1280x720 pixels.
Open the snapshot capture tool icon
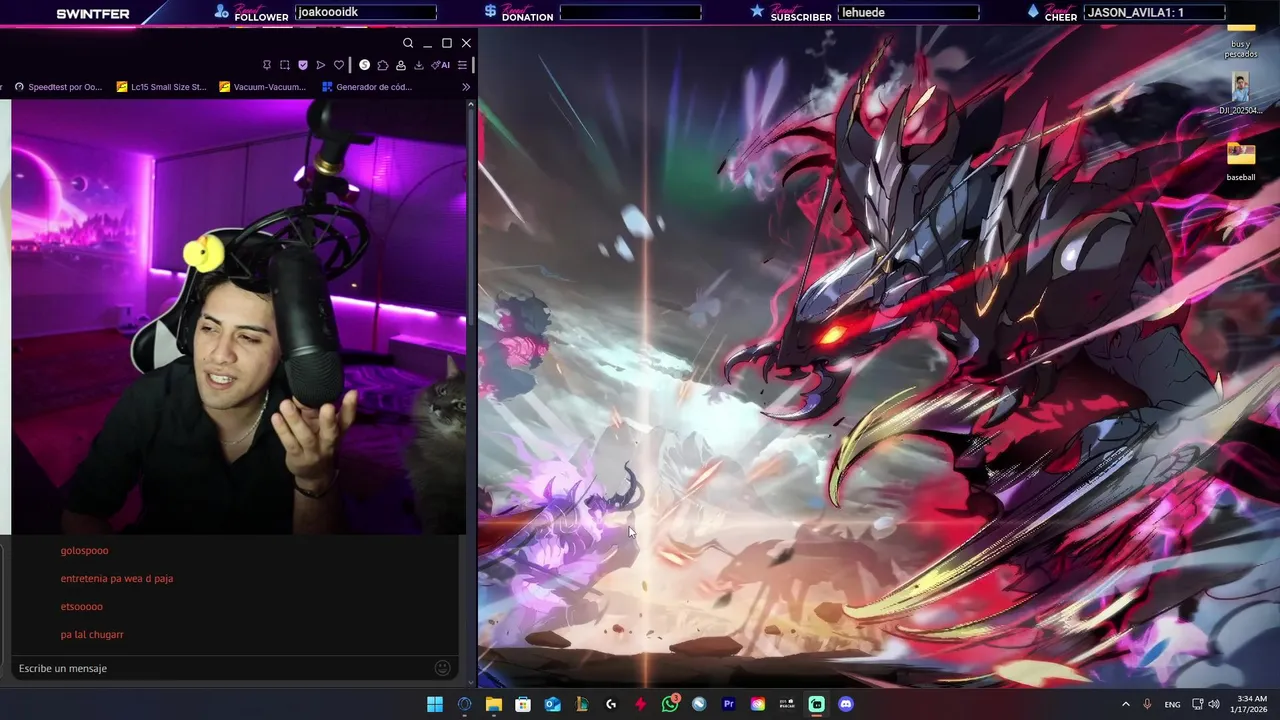point(285,65)
